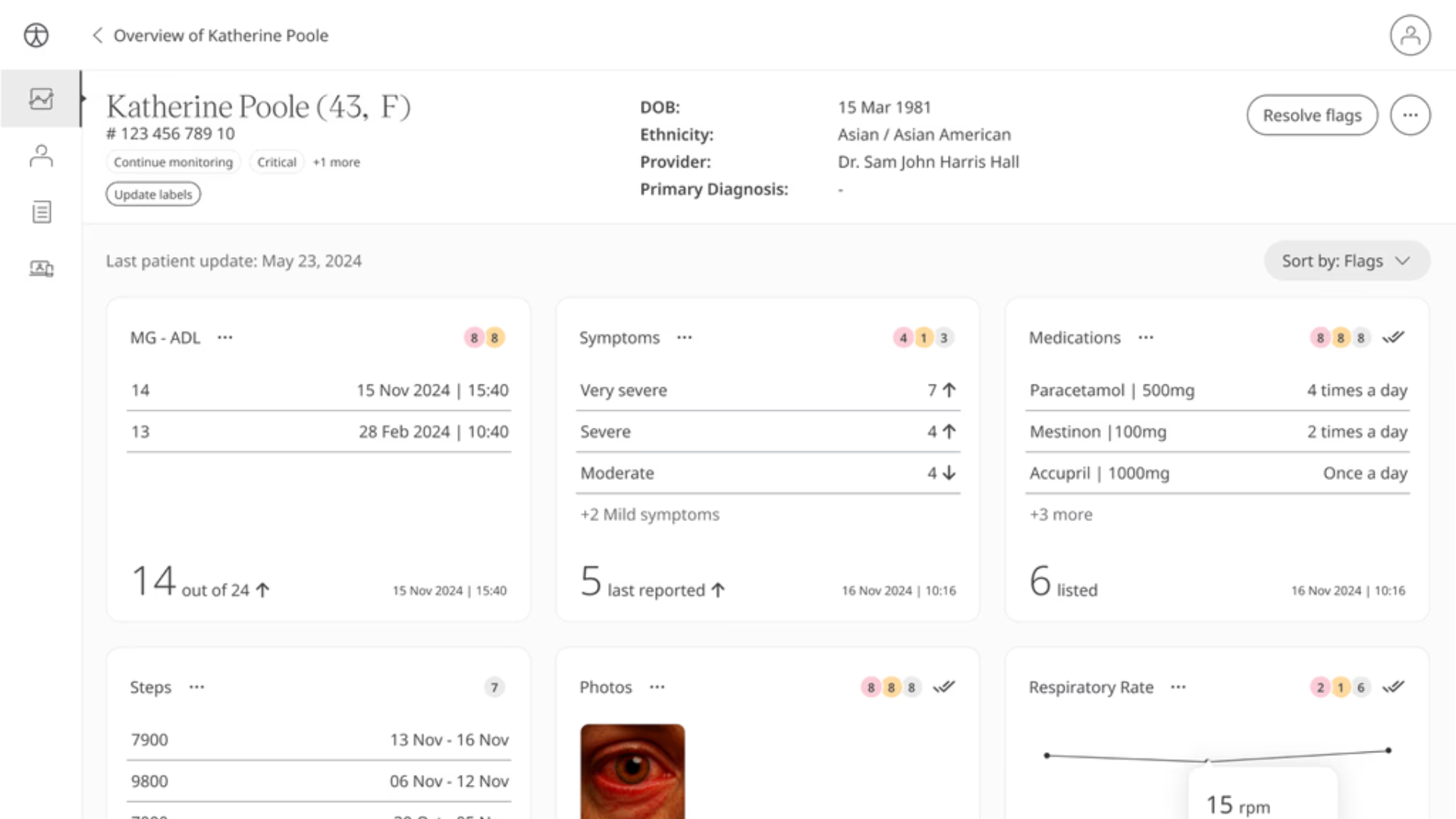
Task: Click the Medications card title
Action: click(1075, 337)
